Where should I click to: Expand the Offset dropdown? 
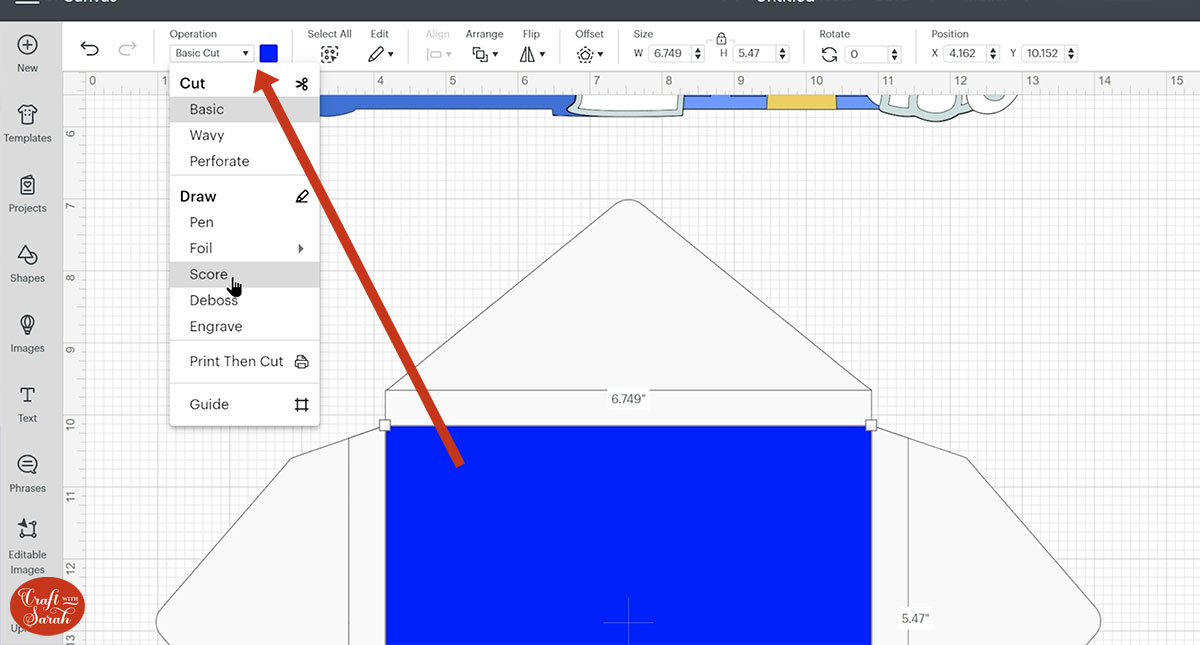589,54
